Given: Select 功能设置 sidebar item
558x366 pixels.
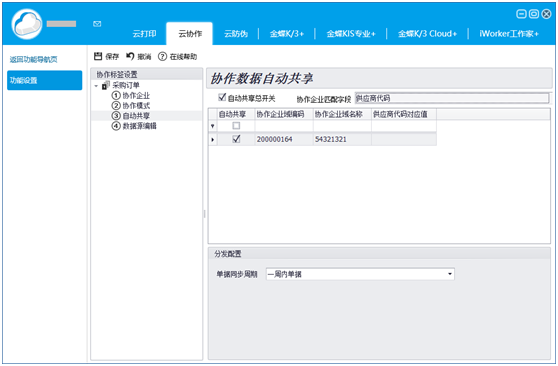Looking at the screenshot, I should (44, 80).
